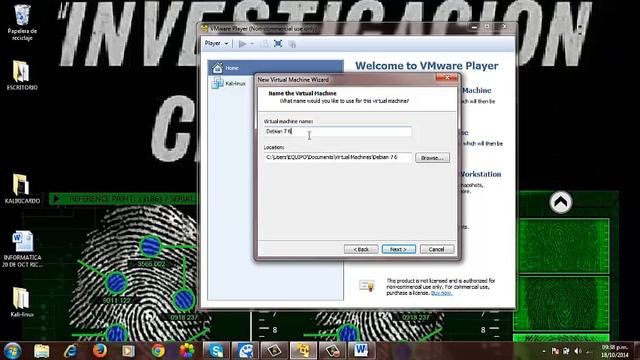This screenshot has width=640, height=360.
Task: Click the Buy now link
Action: (x=441, y=293)
